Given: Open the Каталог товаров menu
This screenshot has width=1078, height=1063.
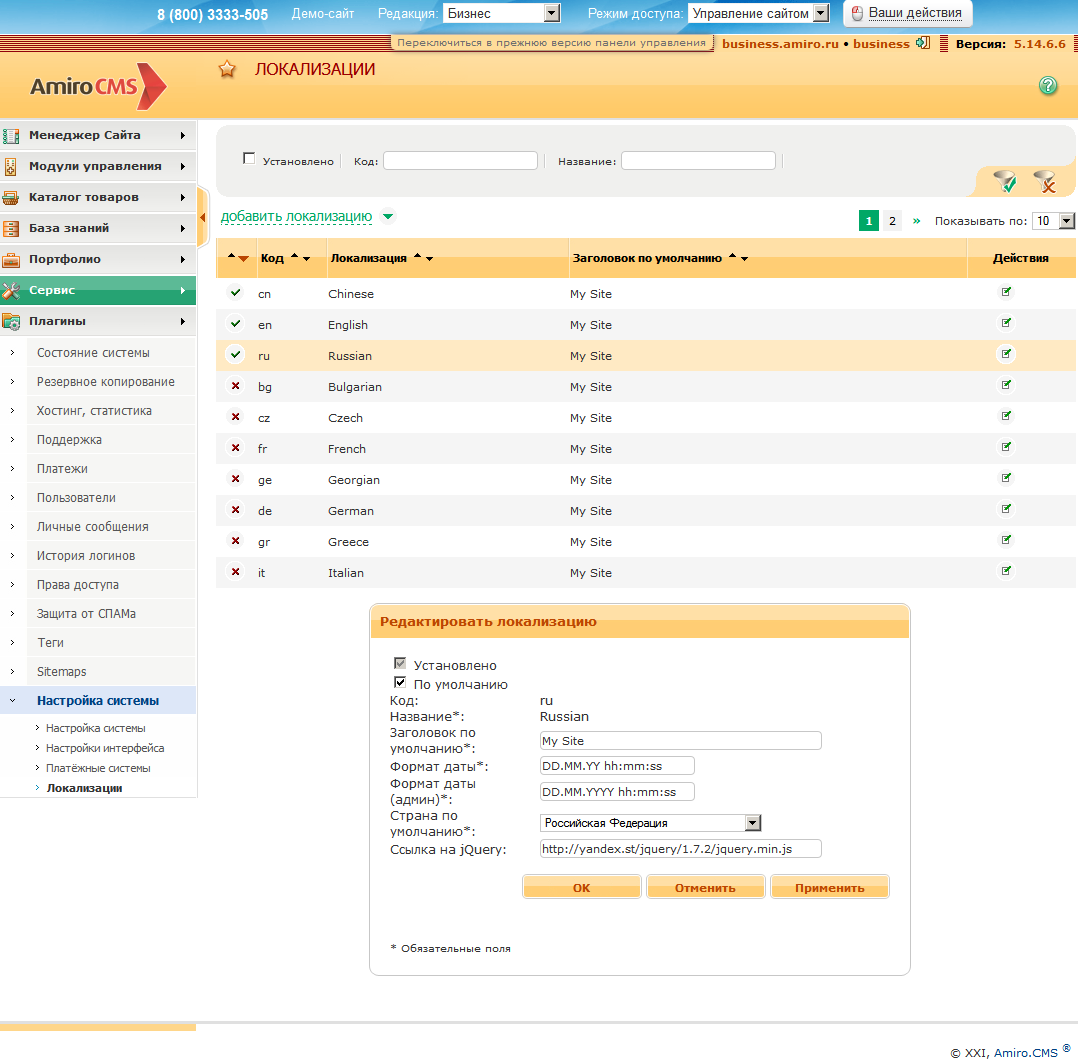Looking at the screenshot, I should pos(97,197).
